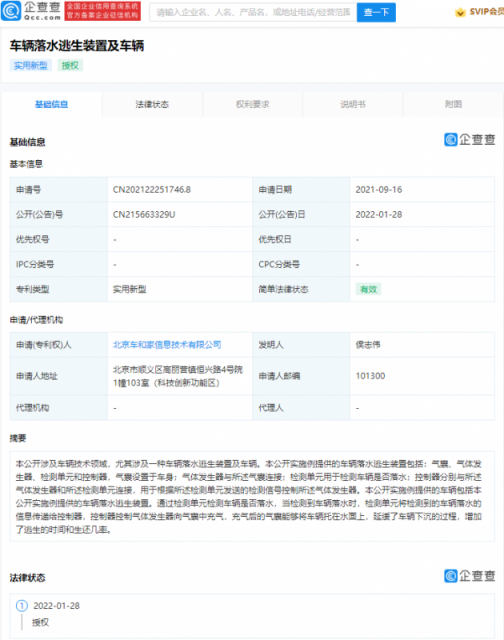This screenshot has width=504, height=640.
Task: Click the green 授权 status tag
Action: (x=70, y=66)
